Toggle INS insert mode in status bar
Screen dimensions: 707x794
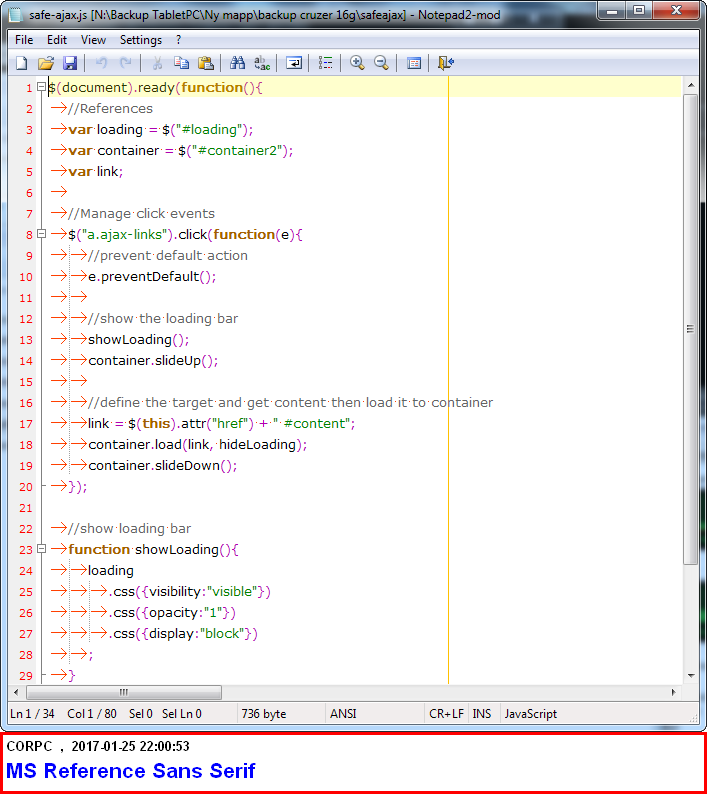point(482,714)
